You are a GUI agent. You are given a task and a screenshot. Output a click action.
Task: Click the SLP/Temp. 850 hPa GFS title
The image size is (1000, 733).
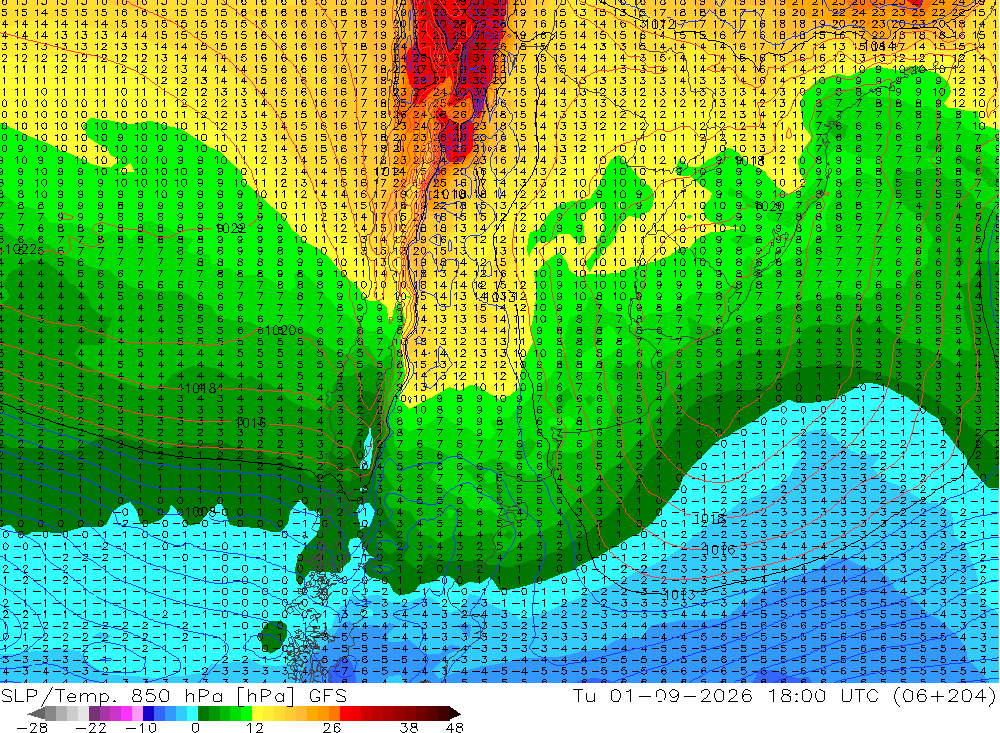173,695
